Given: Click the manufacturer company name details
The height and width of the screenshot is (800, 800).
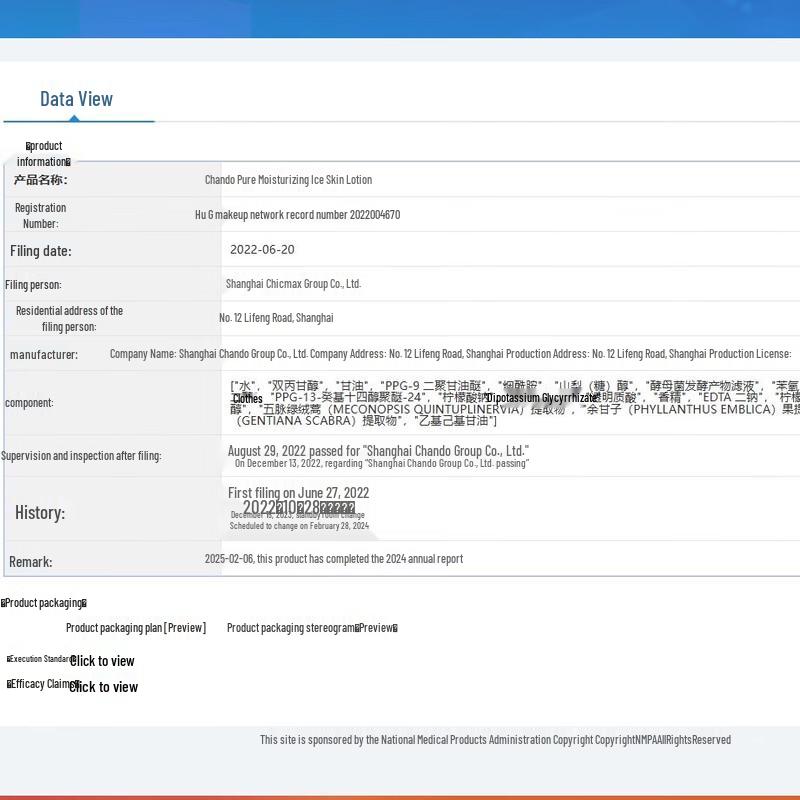Looking at the screenshot, I should pos(450,354).
